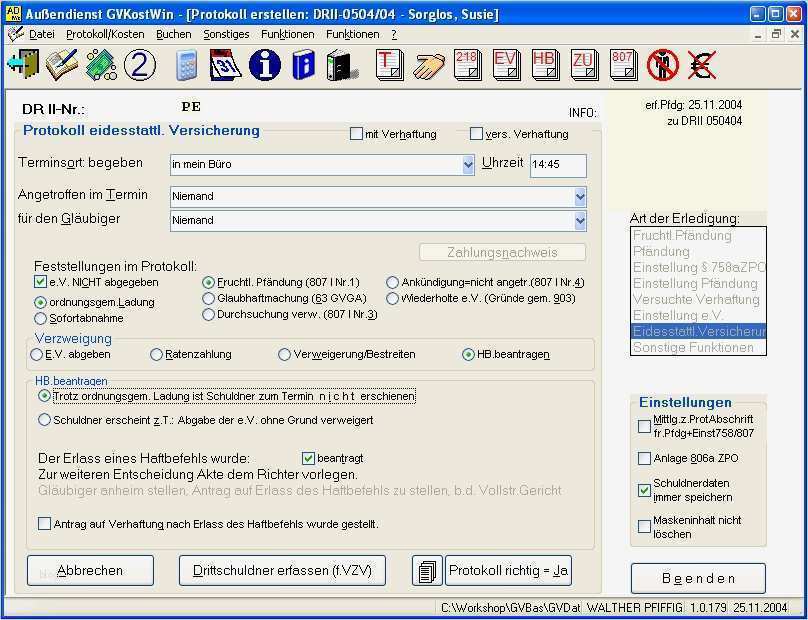The height and width of the screenshot is (620, 808).
Task: Click the AD application icon in title bar
Action: point(13,13)
